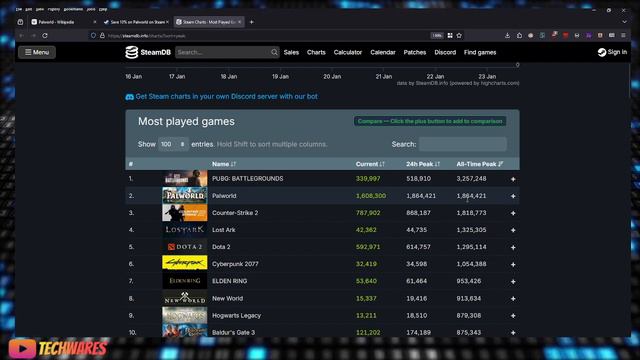Open the Charts page
The image size is (640, 360).
coord(316,52)
